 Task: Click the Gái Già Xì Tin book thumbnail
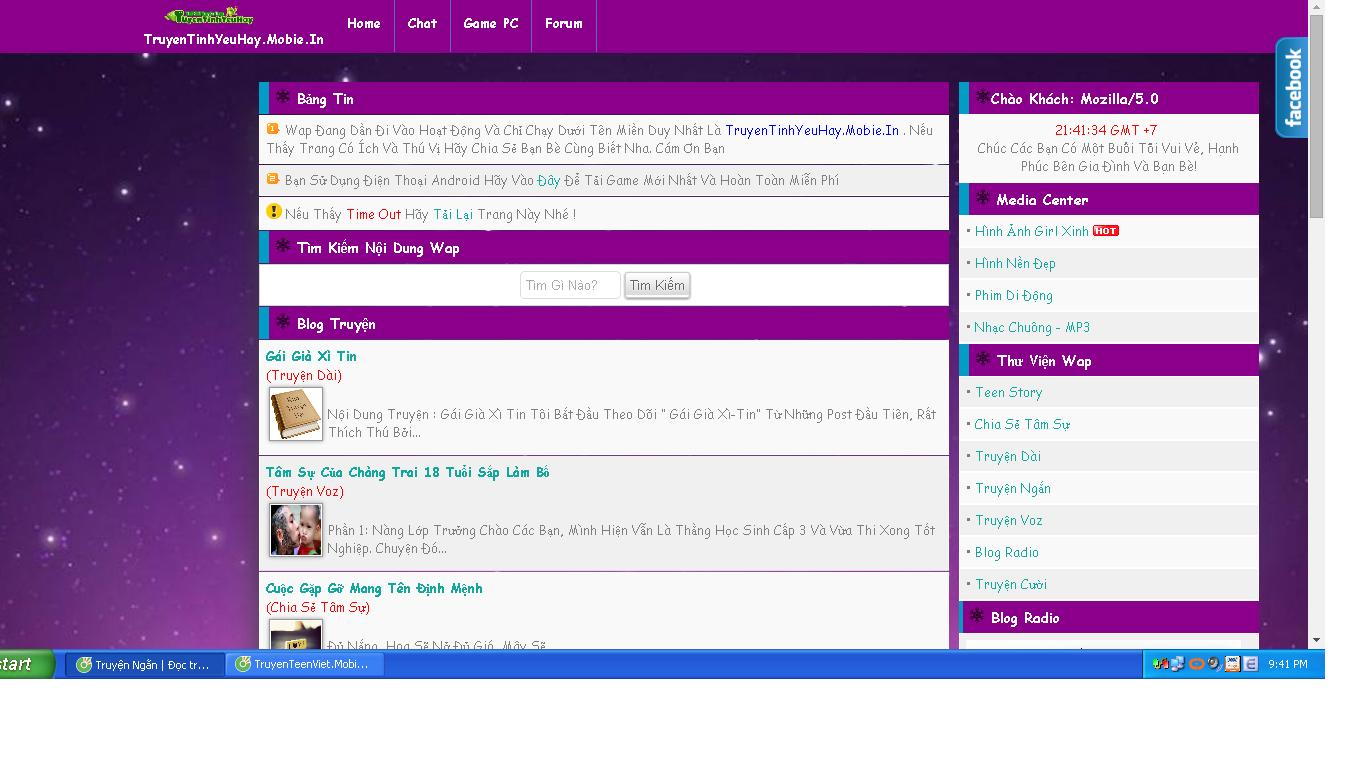click(x=295, y=414)
